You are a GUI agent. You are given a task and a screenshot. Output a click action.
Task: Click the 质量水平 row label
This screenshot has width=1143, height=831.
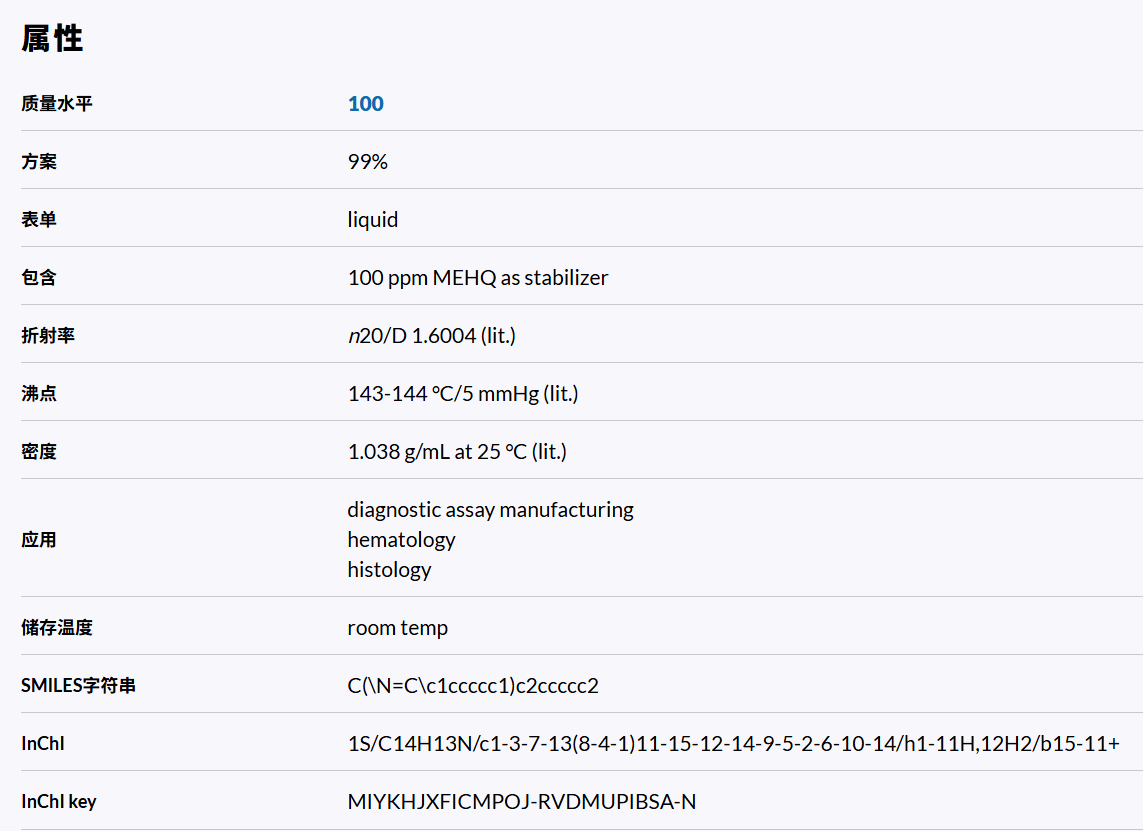(x=57, y=104)
